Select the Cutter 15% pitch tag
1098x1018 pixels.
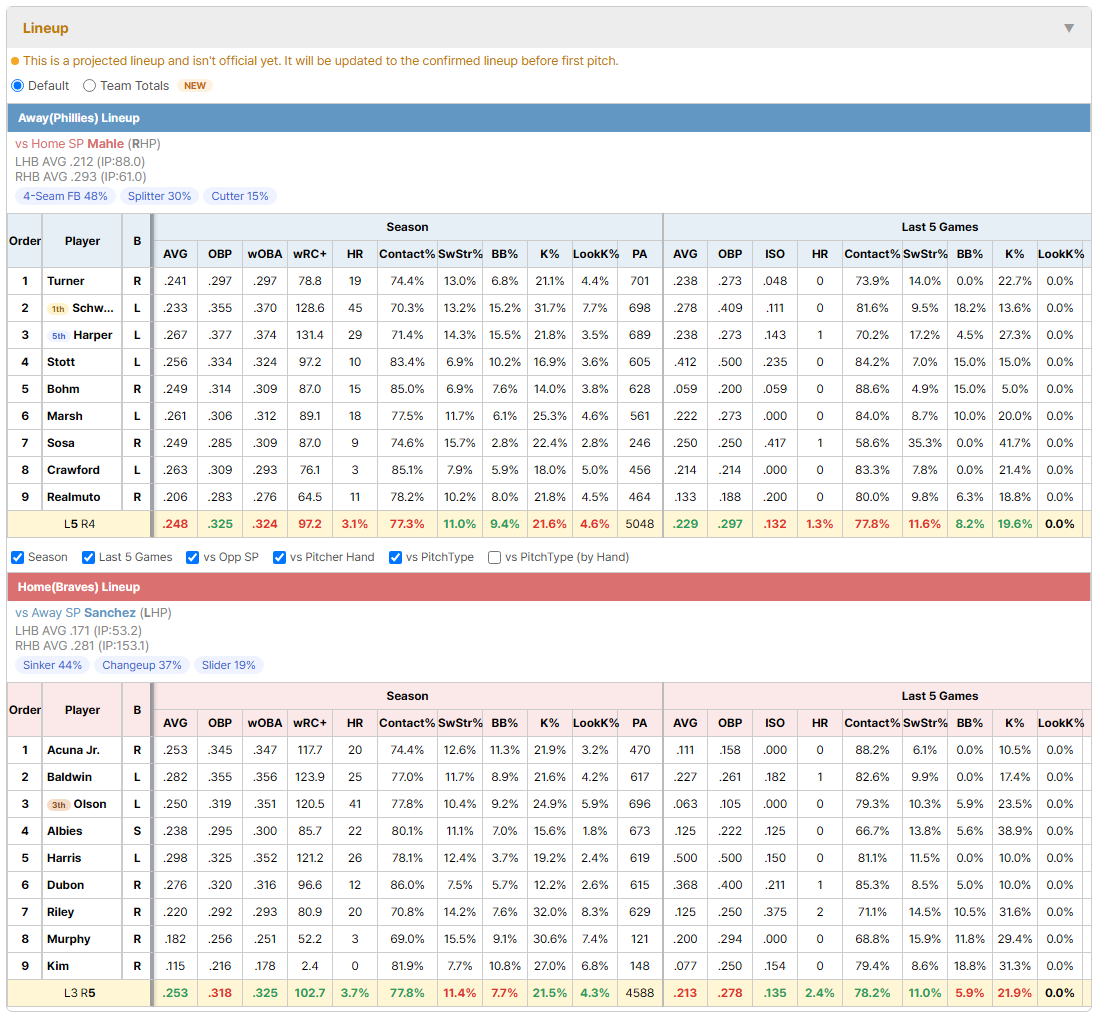point(240,196)
